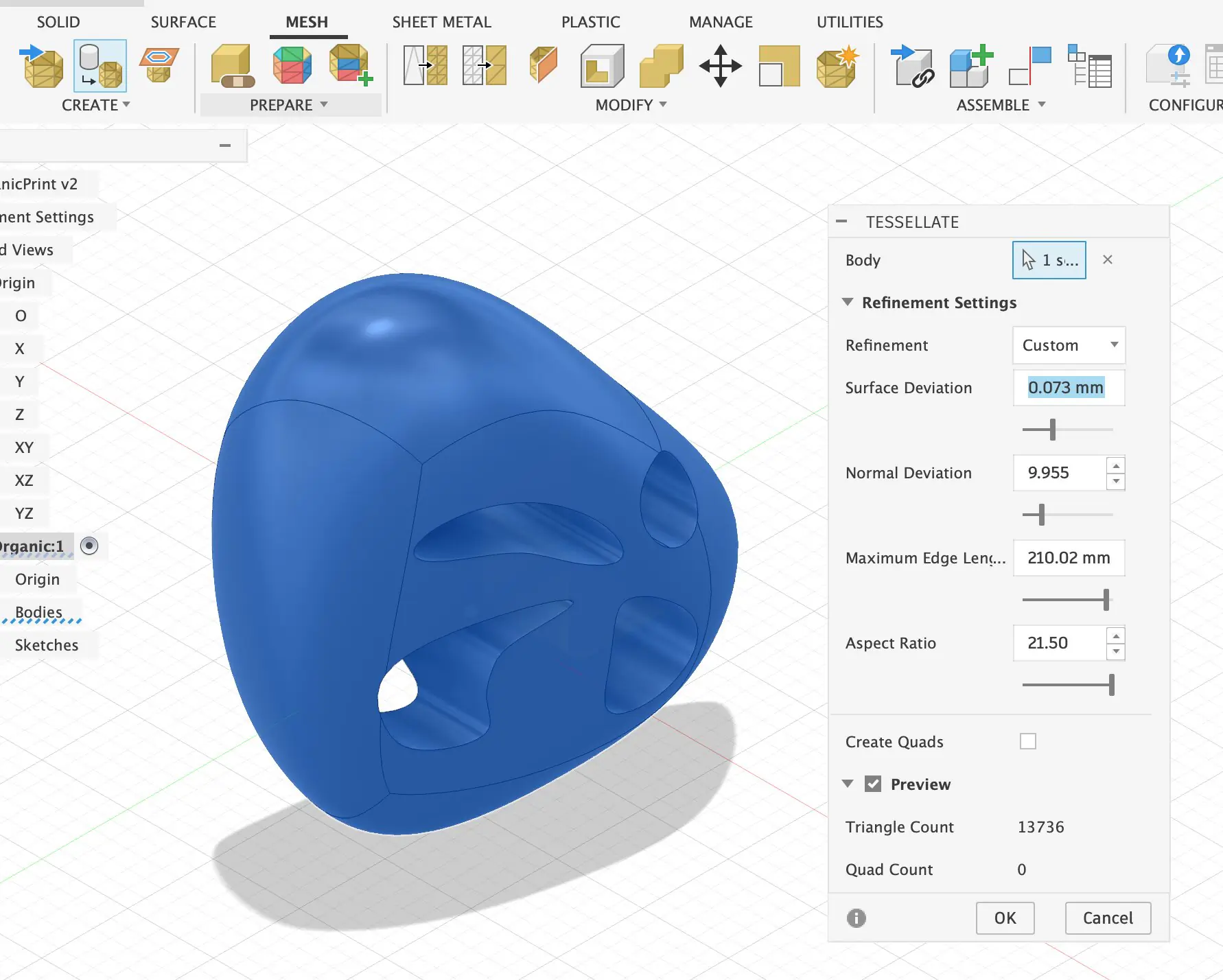This screenshot has height=980, width=1223.
Task: Select the Repair tool in Prepare panel
Action: tap(231, 67)
